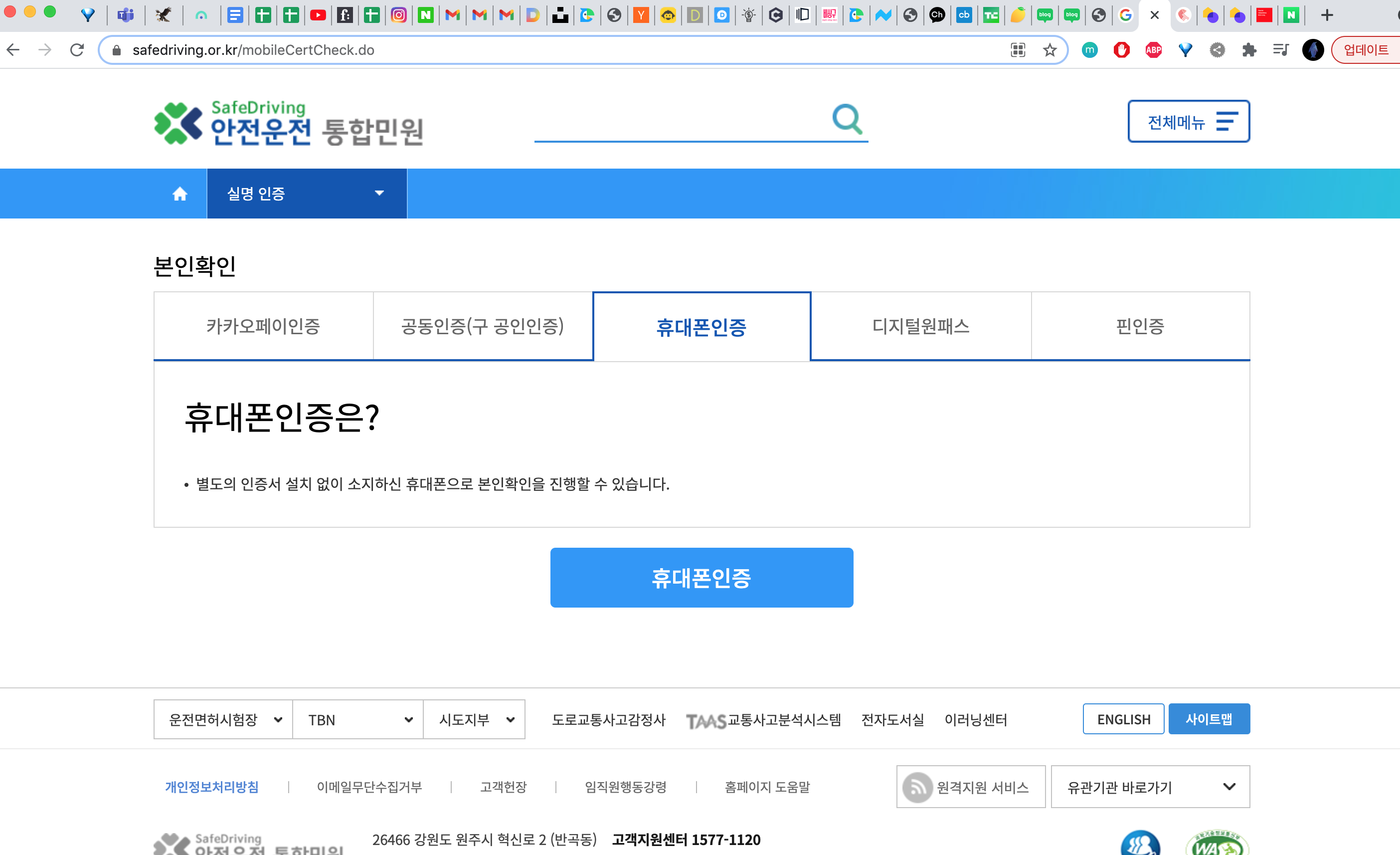Image resolution: width=1400 pixels, height=855 pixels.
Task: Open the 운전면허시험장 dropdown
Action: tap(223, 720)
